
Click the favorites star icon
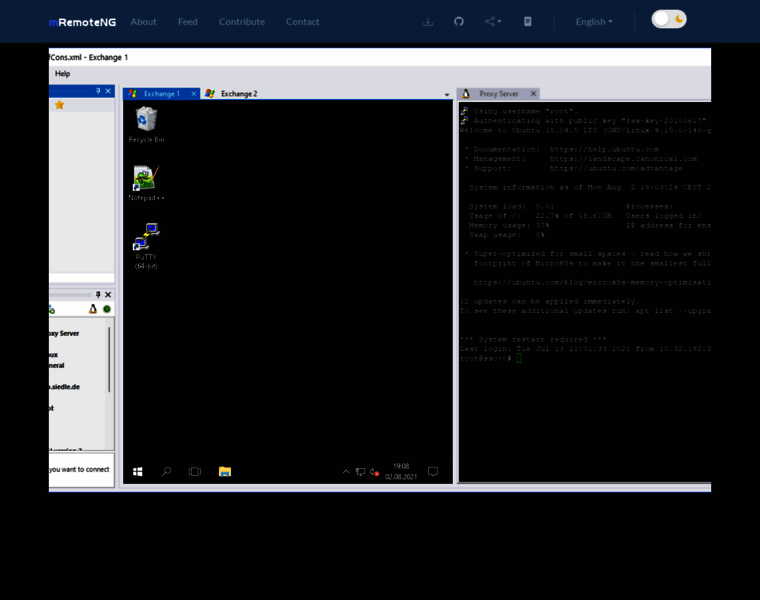60,105
